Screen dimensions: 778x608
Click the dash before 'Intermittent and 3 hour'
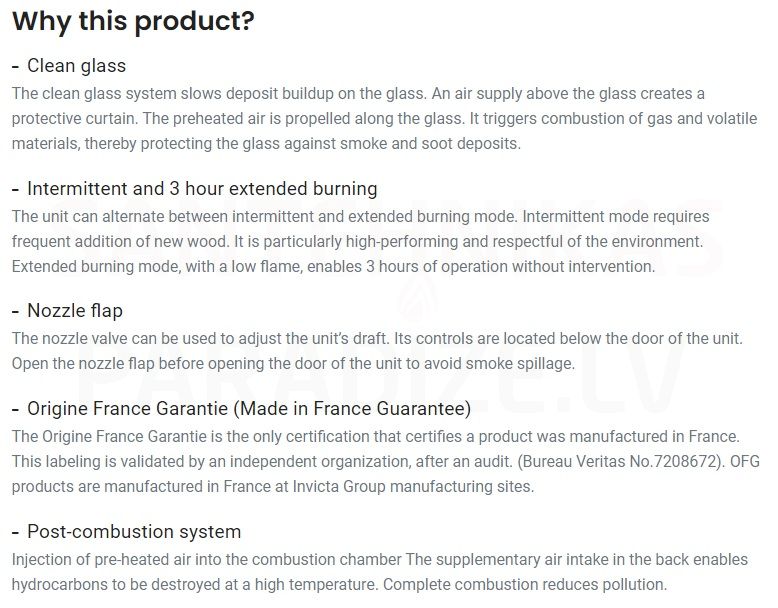tap(15, 190)
